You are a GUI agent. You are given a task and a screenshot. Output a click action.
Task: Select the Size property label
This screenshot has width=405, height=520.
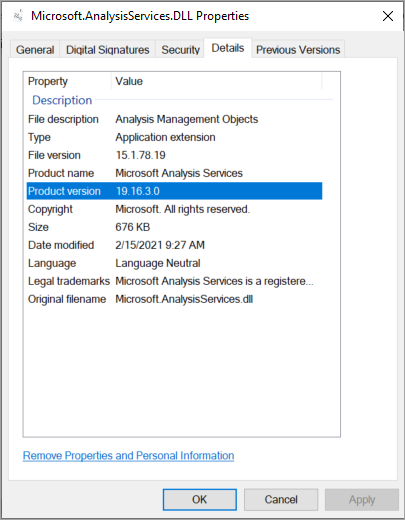click(x=38, y=227)
